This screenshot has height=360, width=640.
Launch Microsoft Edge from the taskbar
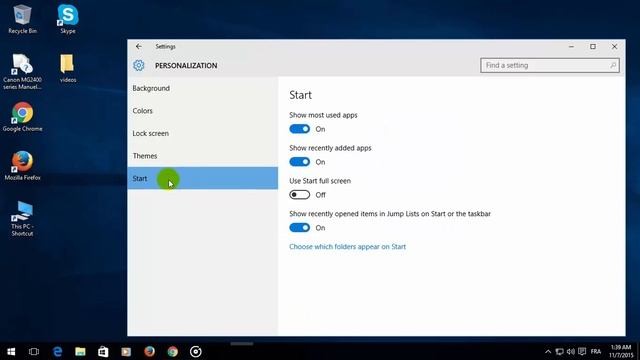58,351
